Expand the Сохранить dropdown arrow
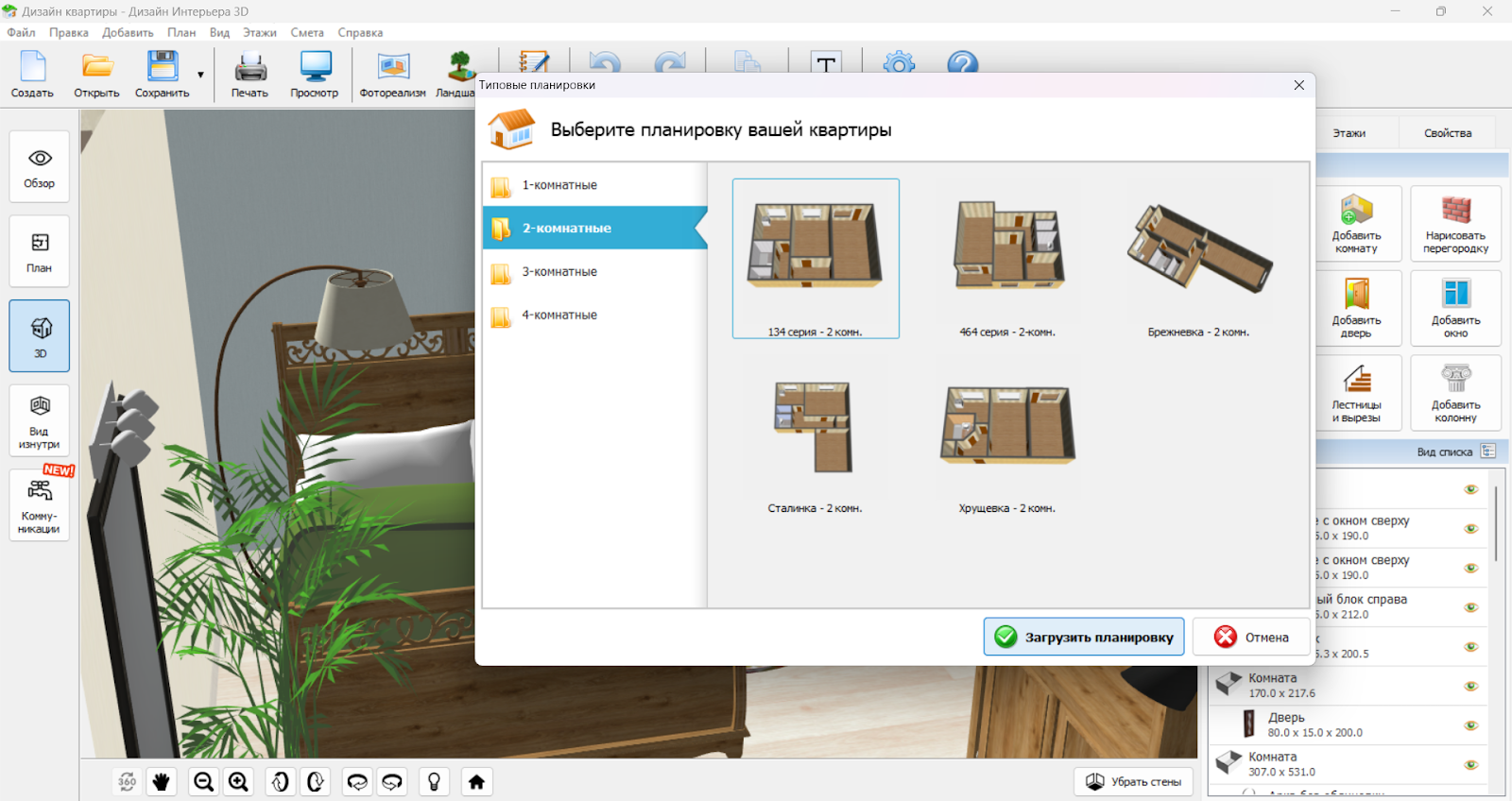The height and width of the screenshot is (801, 1512). [x=200, y=75]
